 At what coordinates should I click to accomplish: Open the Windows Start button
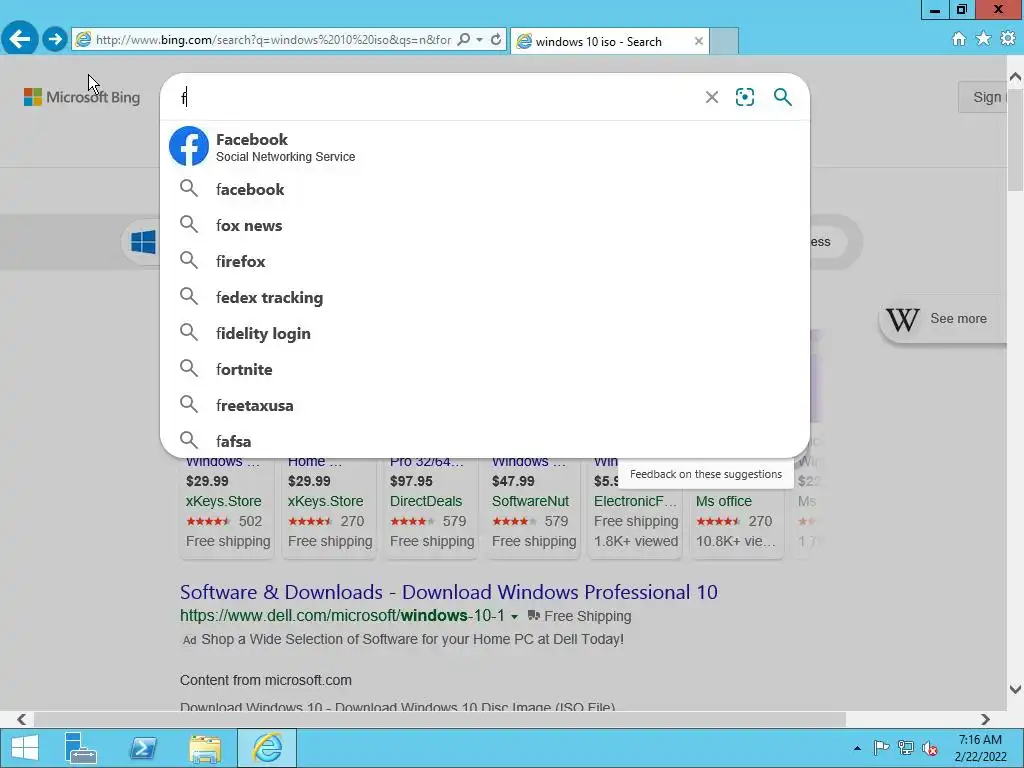click(25, 748)
